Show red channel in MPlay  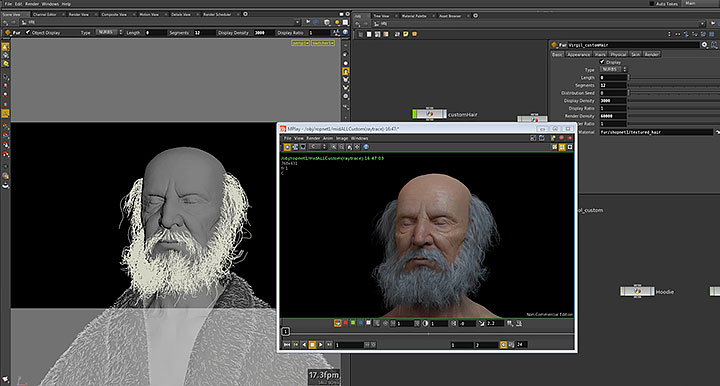(x=345, y=323)
